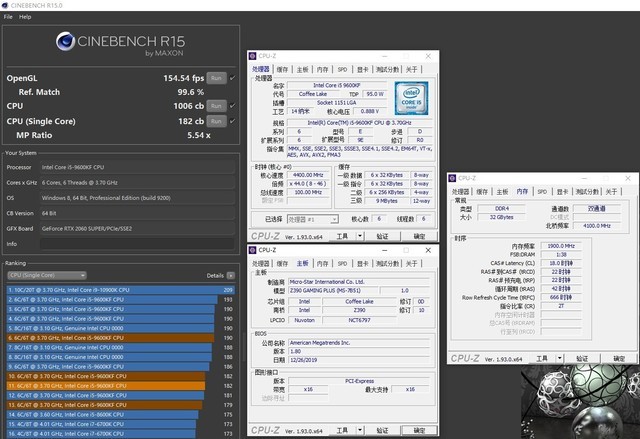This screenshot has width=640, height=439.
Task: Select ranking row 14 Intel Core i5-8600K
Action: click(x=121, y=415)
